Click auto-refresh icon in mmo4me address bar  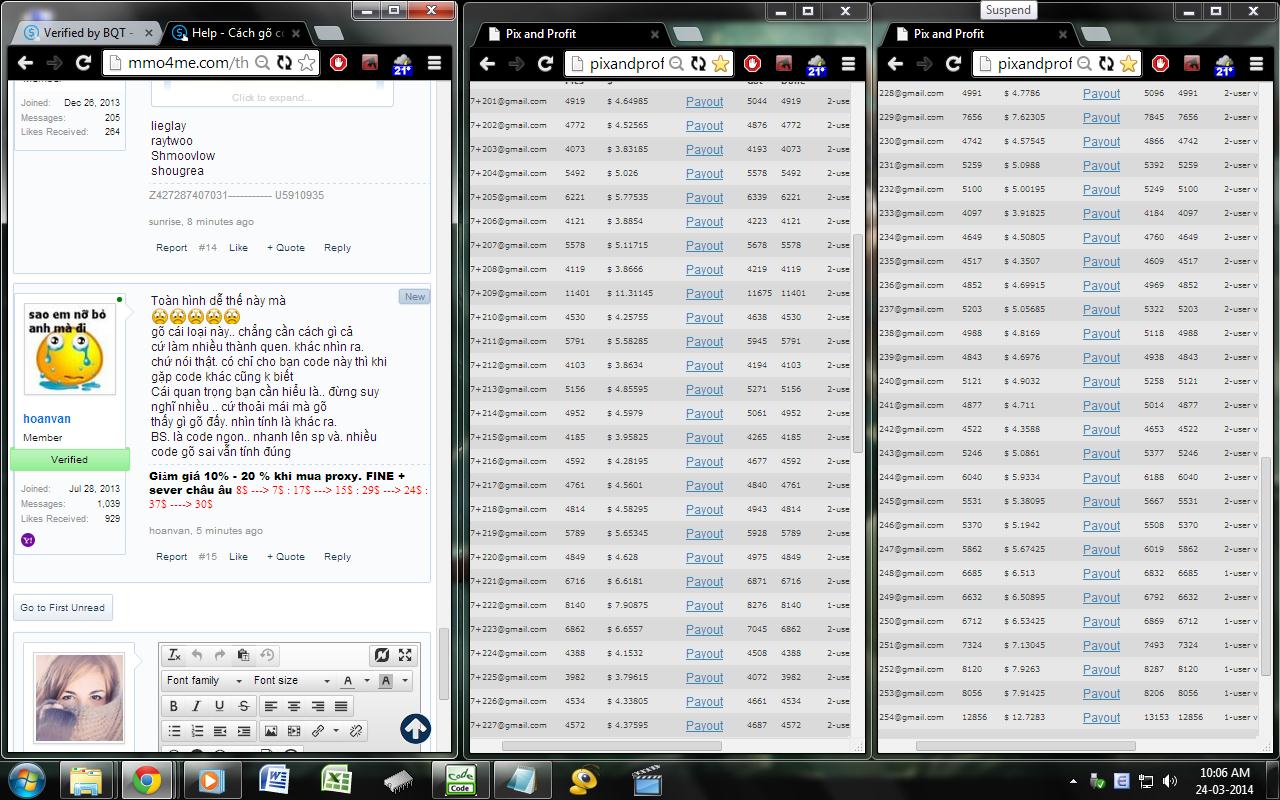tap(284, 63)
